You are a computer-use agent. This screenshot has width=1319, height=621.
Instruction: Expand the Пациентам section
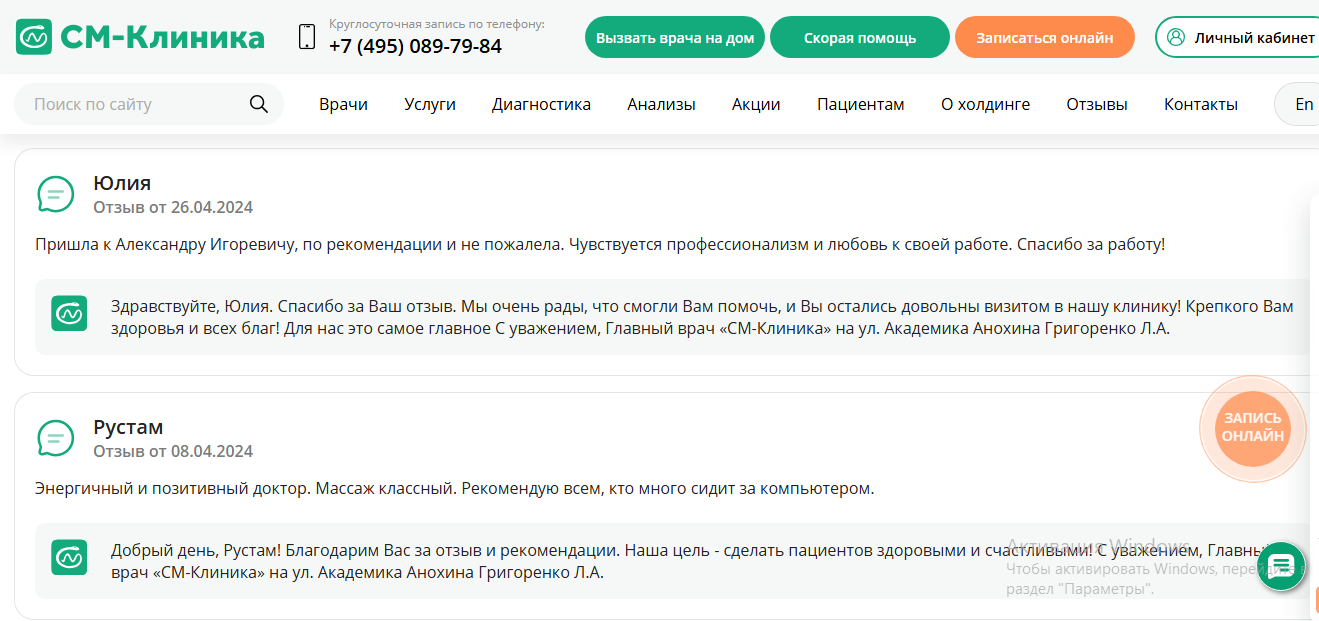(x=860, y=103)
